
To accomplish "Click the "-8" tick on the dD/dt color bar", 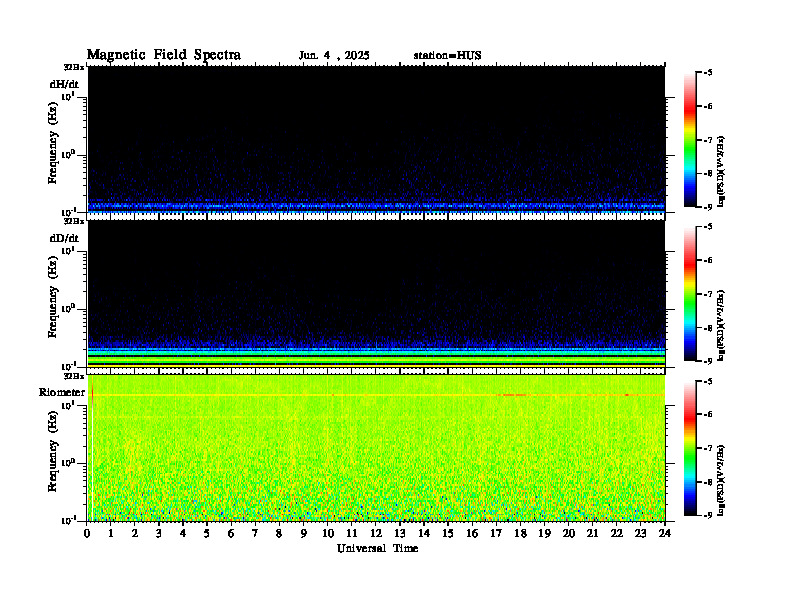I will tap(708, 328).
